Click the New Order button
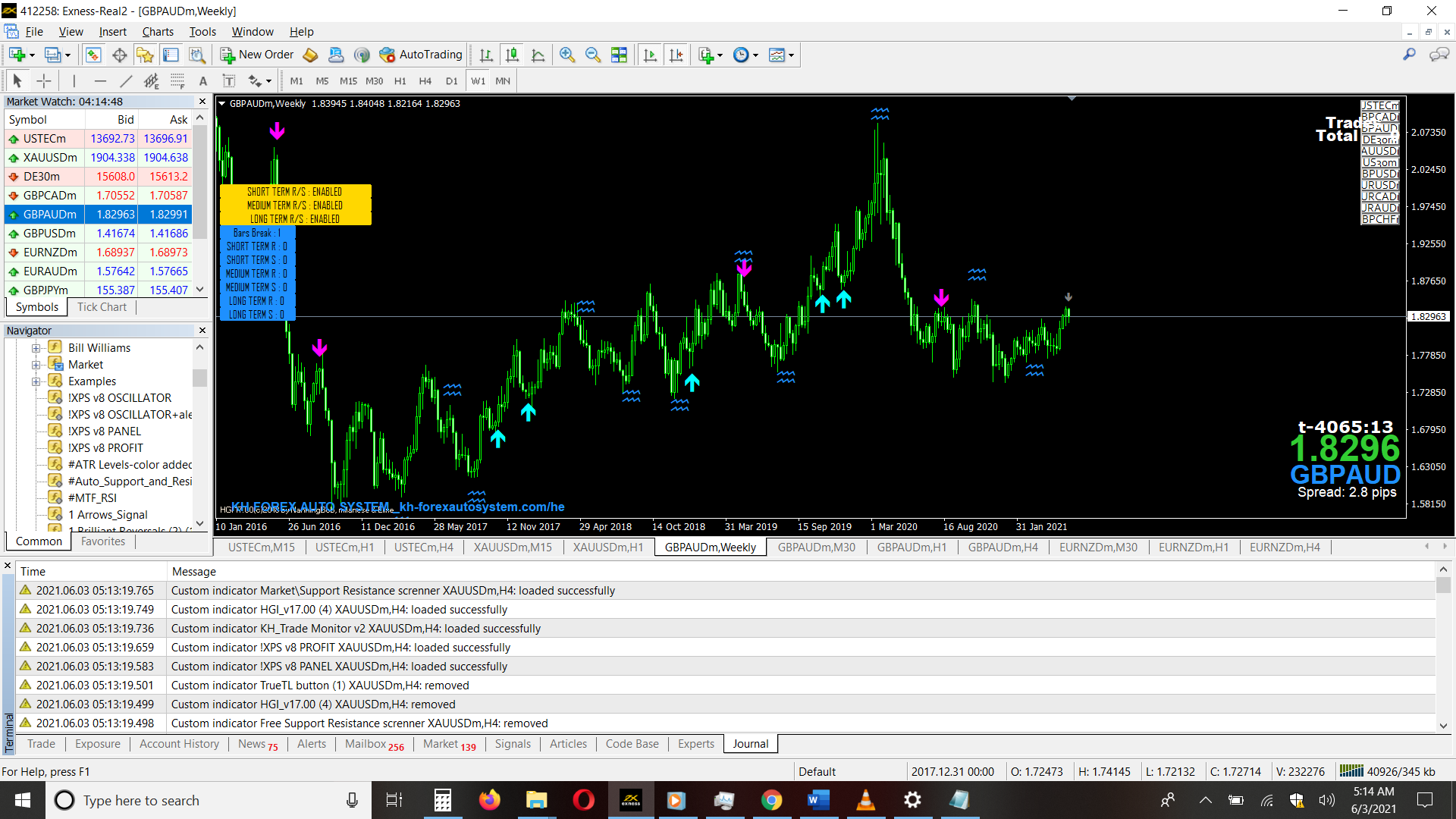The width and height of the screenshot is (1456, 819). (x=257, y=55)
